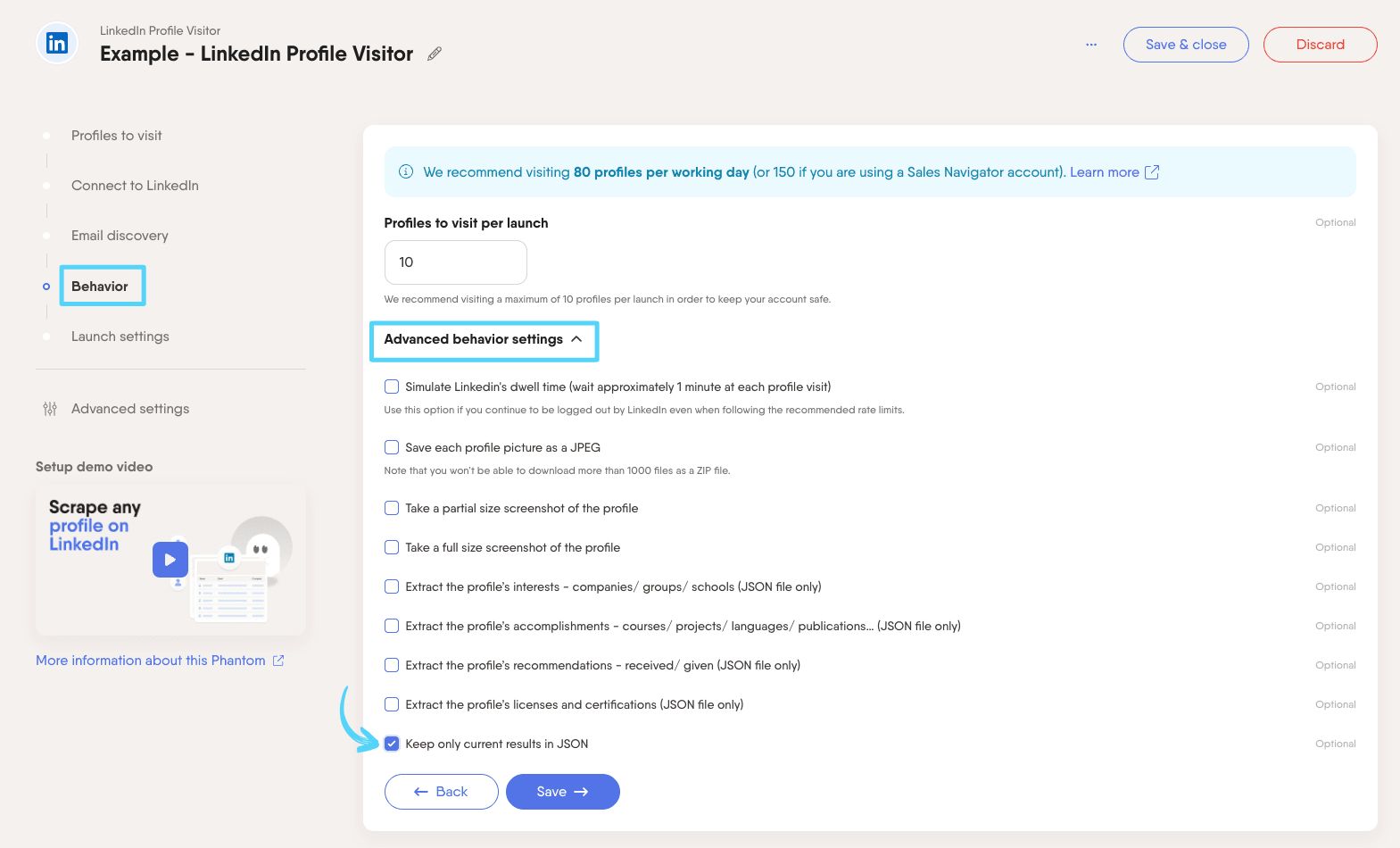Click external link icon after Phantom info
1400x848 pixels.
click(x=278, y=661)
